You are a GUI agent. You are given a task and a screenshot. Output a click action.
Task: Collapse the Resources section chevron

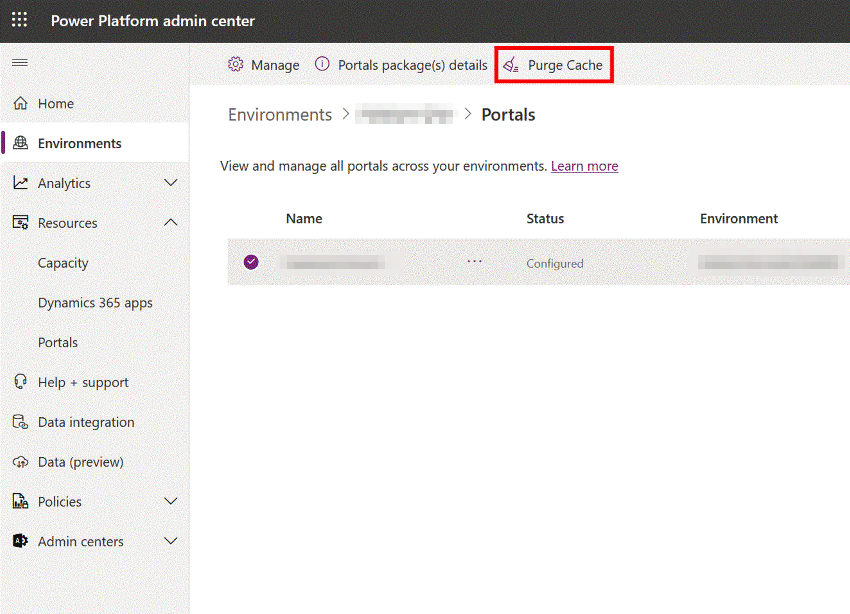pos(171,223)
